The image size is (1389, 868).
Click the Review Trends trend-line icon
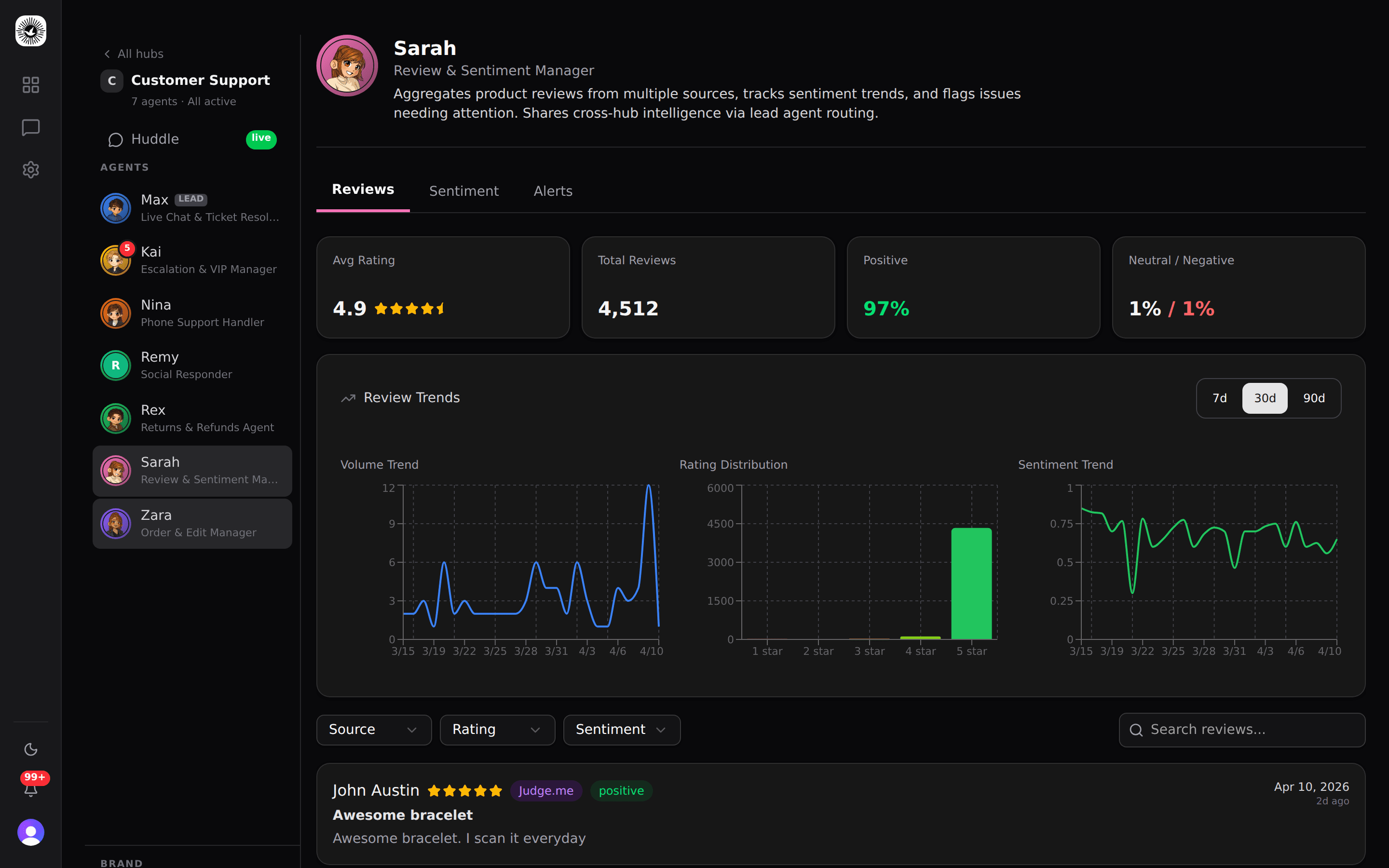click(x=347, y=397)
